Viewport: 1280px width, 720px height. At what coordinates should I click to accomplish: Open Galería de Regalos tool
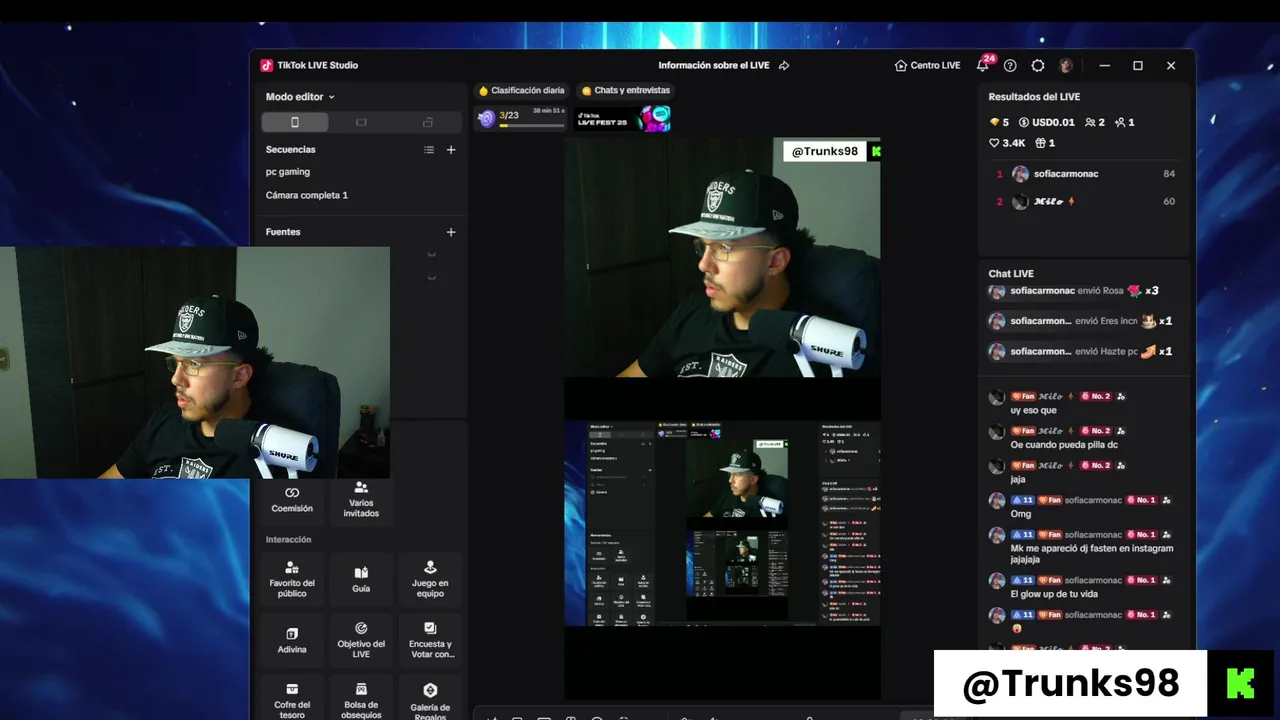click(x=430, y=700)
